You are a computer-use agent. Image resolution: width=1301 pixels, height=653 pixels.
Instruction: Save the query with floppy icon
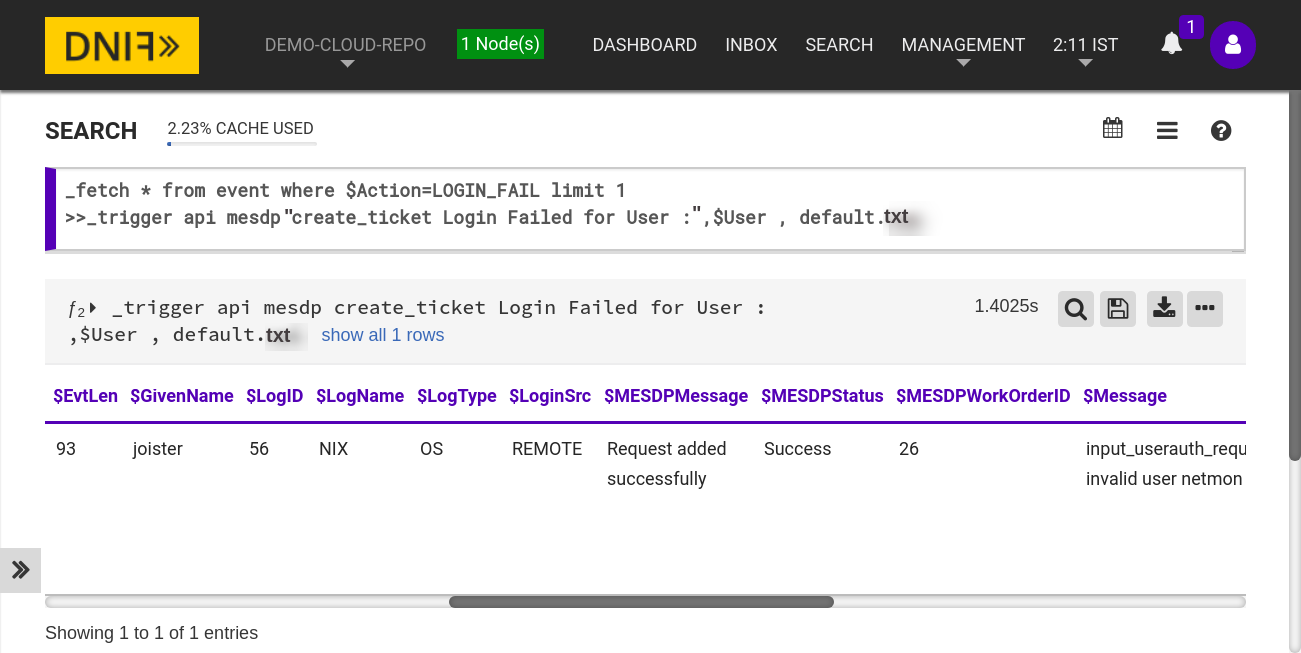click(x=1118, y=309)
